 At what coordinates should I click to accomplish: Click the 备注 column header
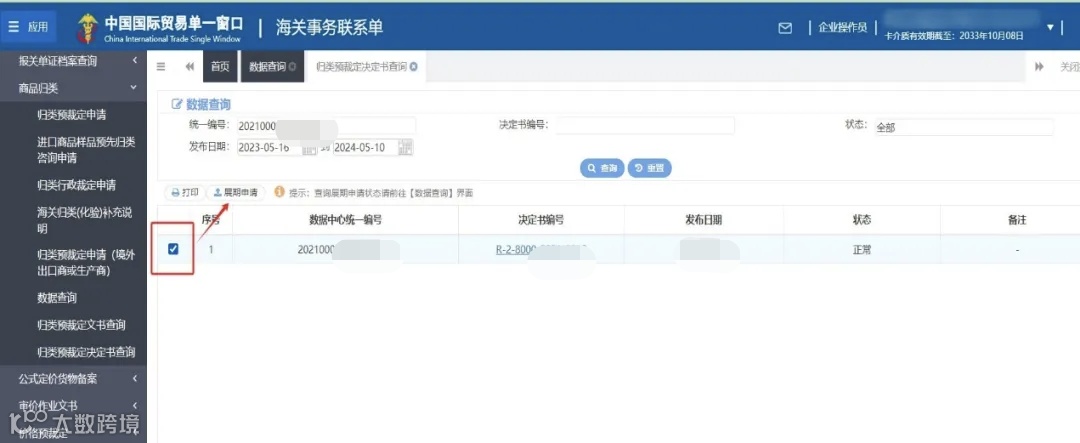click(x=1017, y=220)
